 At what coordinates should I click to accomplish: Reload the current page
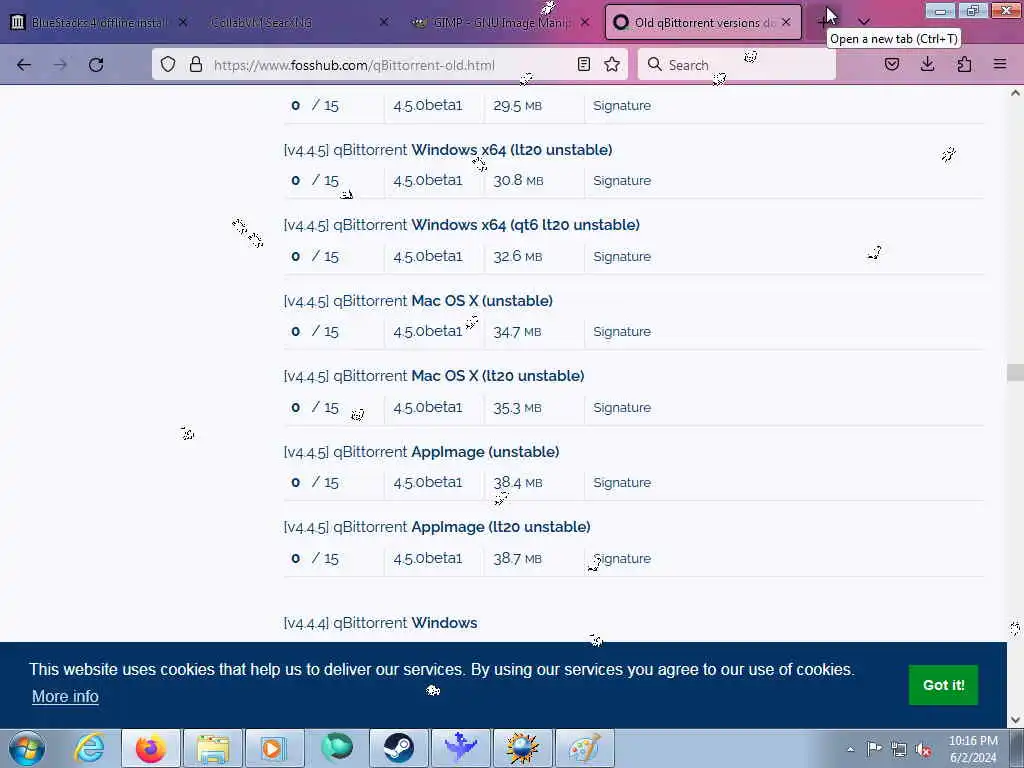click(x=96, y=65)
